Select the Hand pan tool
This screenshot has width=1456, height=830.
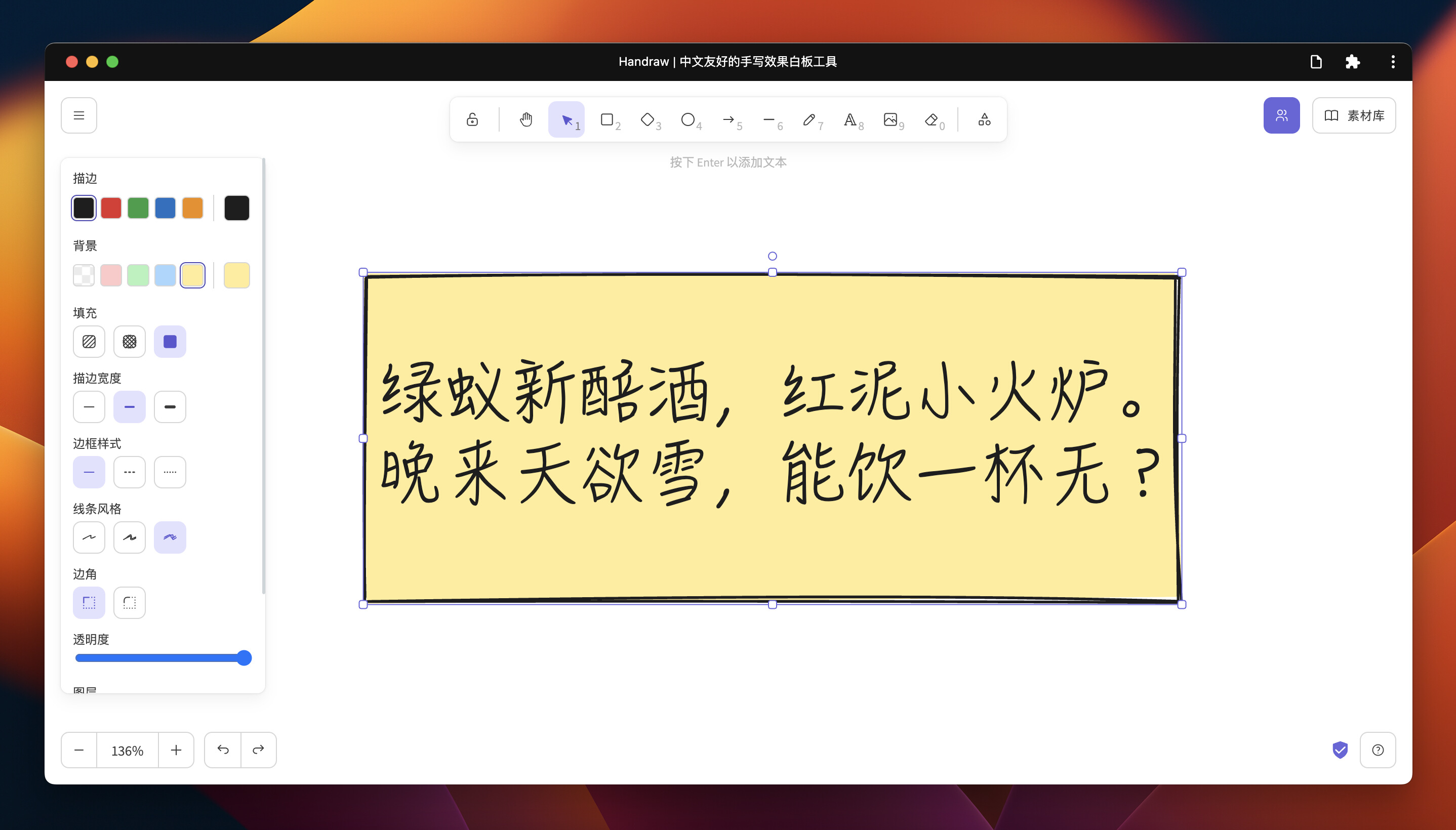pos(525,119)
